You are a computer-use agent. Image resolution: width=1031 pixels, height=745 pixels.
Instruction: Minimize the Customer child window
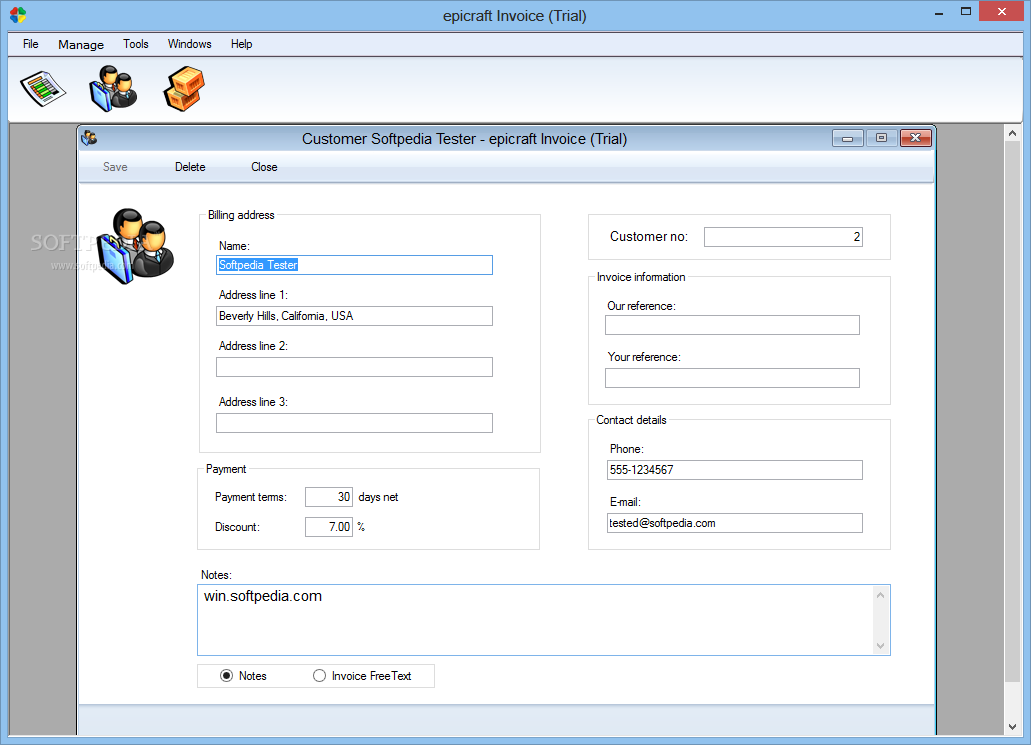click(x=848, y=138)
